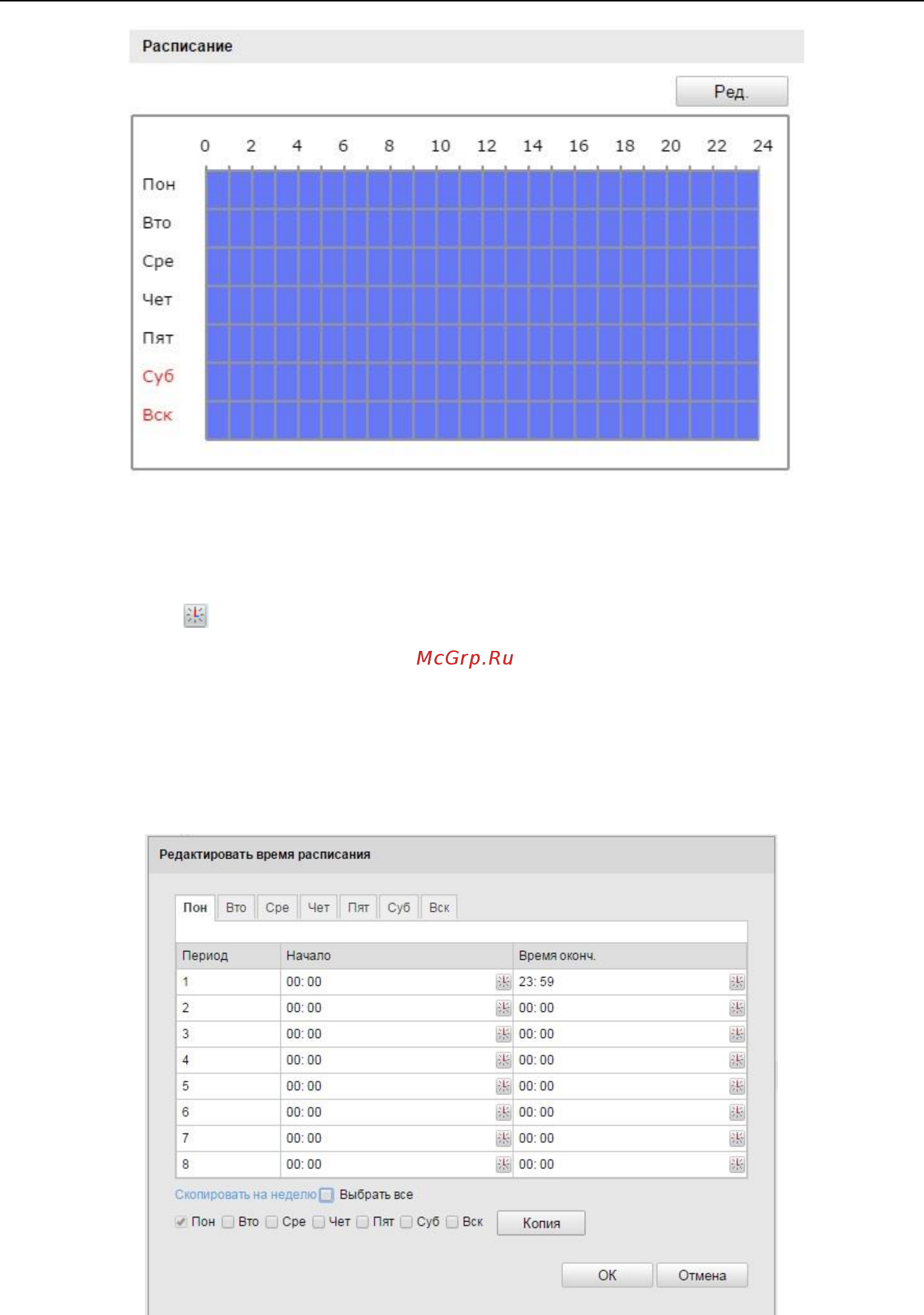The image size is (924, 1315).
Task: Click the Пон row in schedule grid
Action: pyautogui.click(x=482, y=190)
